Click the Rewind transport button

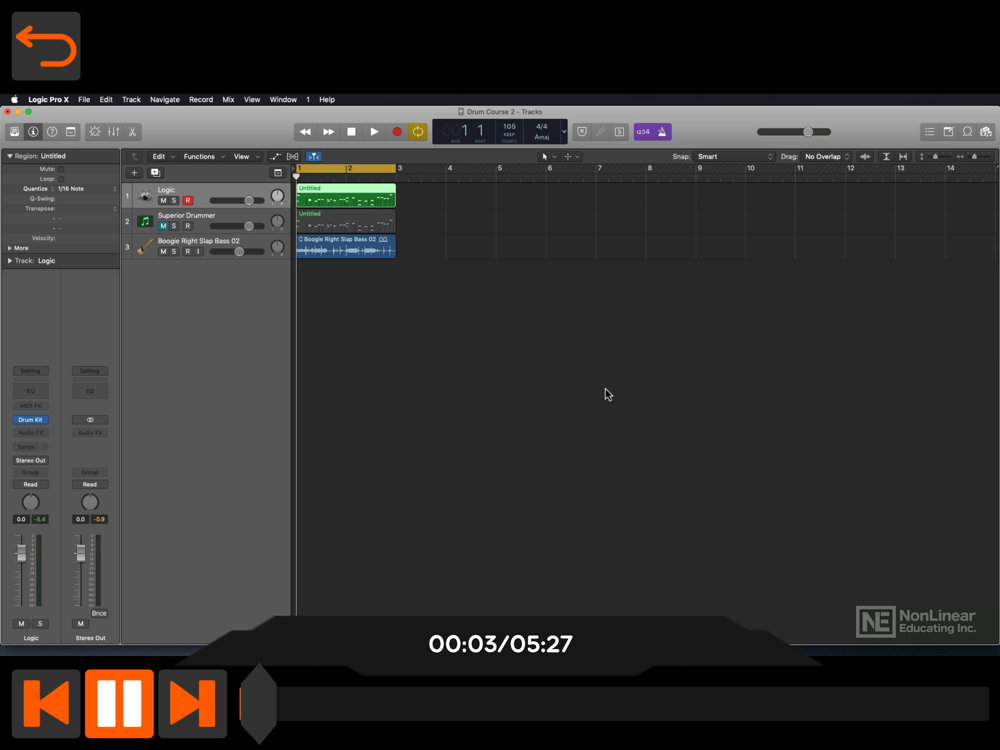305,132
